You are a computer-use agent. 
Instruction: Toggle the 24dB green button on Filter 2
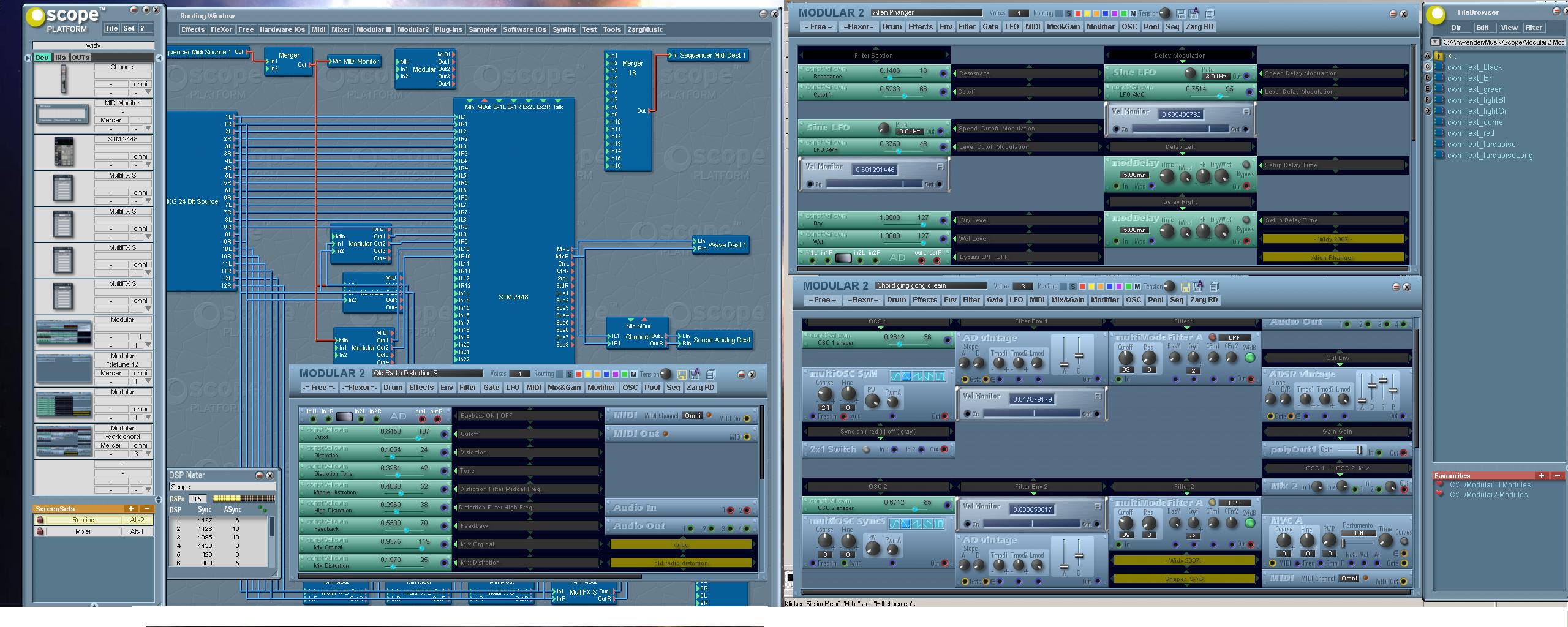pyautogui.click(x=1249, y=523)
